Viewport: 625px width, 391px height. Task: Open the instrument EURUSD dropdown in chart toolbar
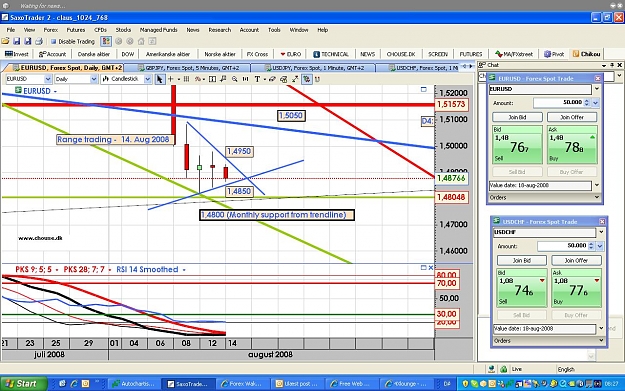tap(47, 79)
